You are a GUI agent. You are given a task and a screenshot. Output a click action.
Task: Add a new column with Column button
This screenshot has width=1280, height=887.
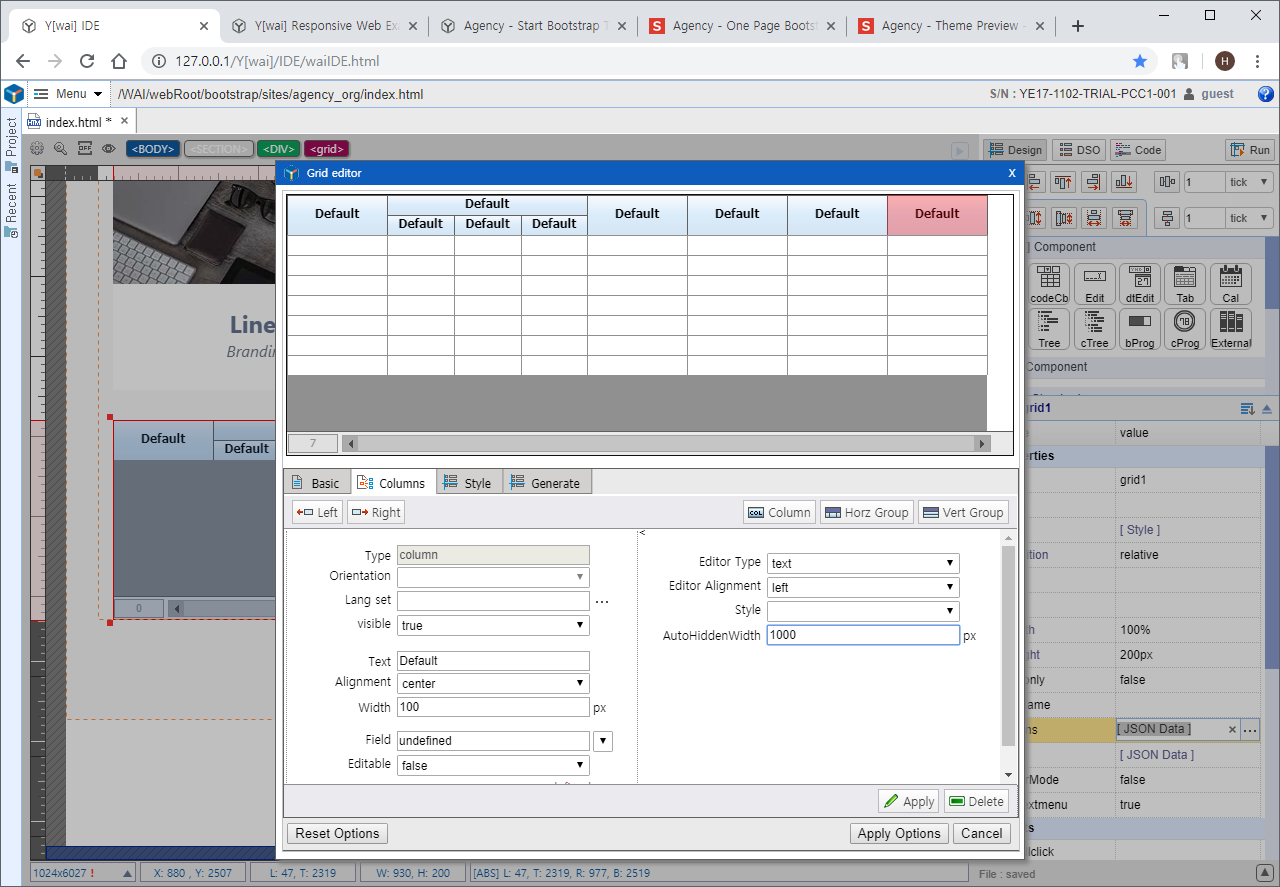(x=779, y=512)
